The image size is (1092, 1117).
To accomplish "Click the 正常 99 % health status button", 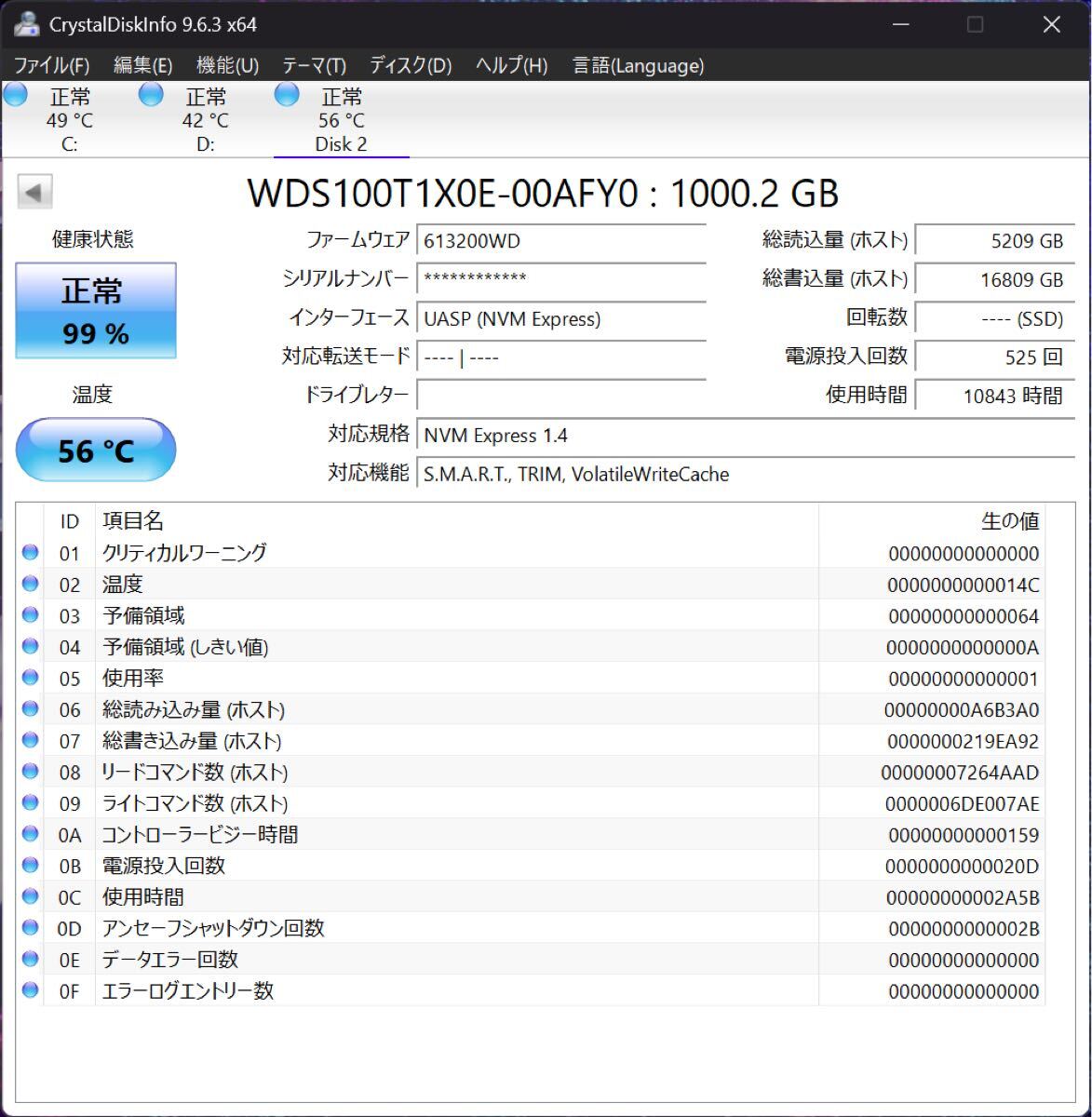I will 96,311.
